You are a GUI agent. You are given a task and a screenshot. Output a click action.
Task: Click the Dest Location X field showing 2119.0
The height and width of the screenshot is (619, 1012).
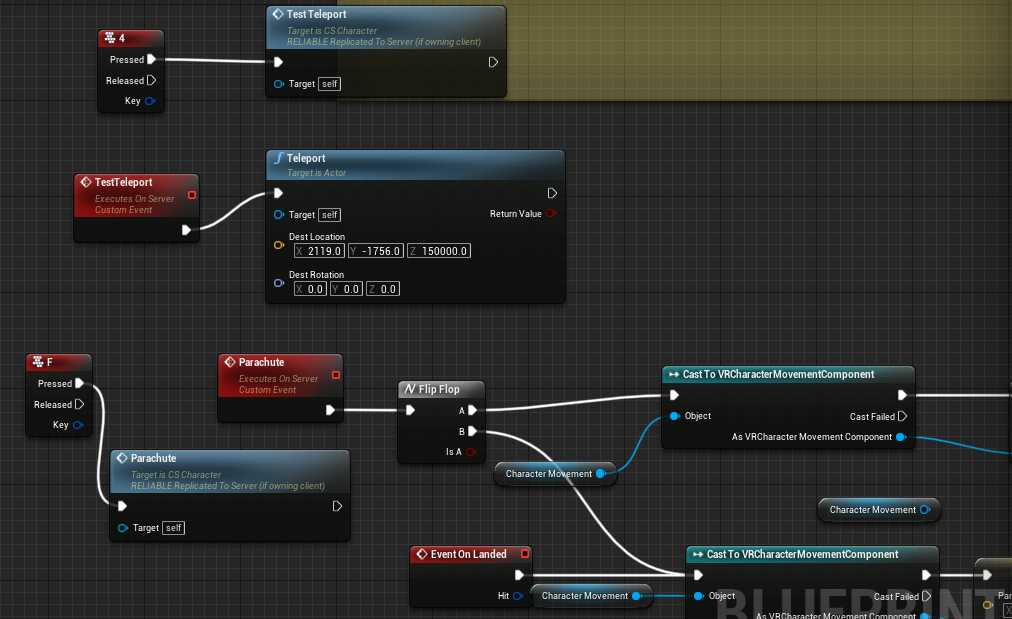[x=320, y=251]
